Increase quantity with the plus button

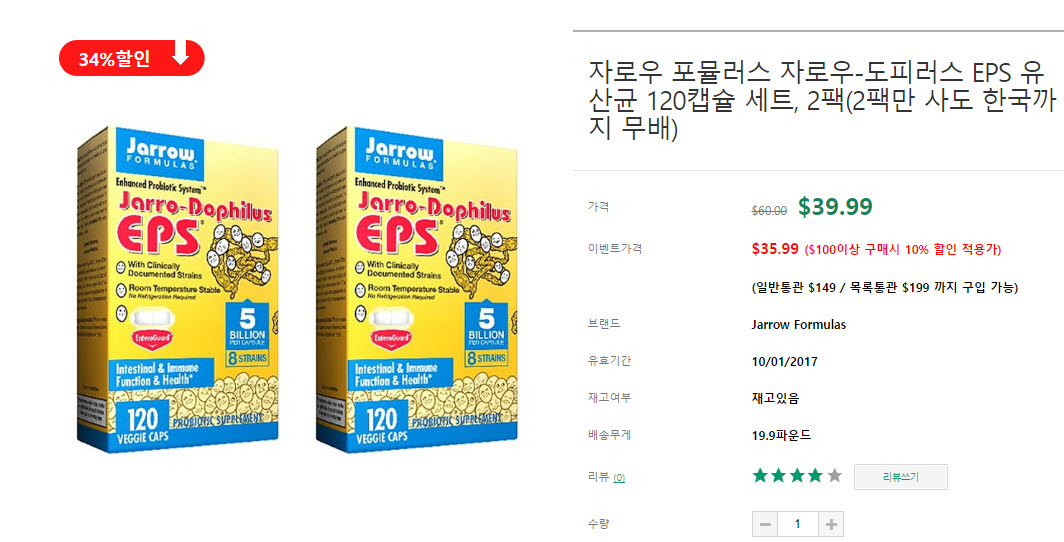[x=831, y=524]
